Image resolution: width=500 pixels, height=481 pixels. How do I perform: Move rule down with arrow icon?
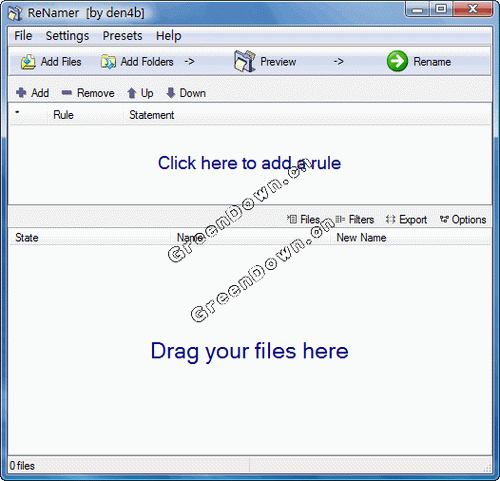click(171, 93)
